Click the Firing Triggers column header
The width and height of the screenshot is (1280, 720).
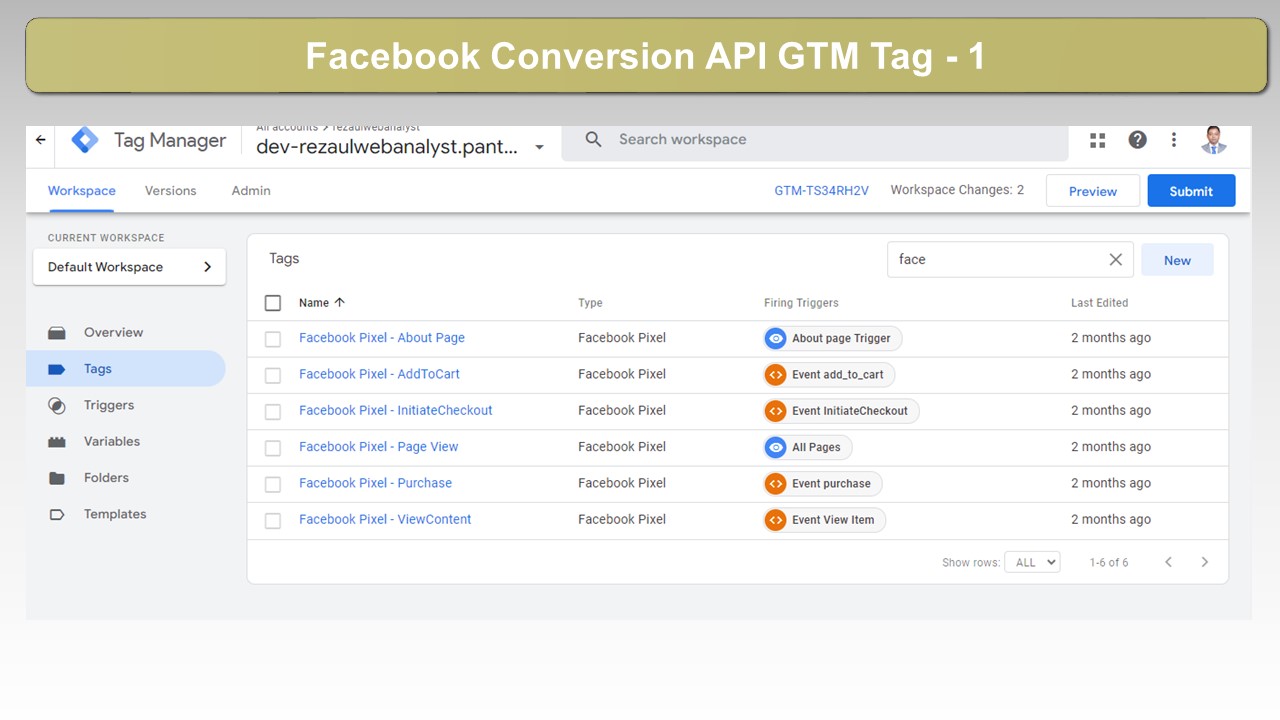point(801,303)
